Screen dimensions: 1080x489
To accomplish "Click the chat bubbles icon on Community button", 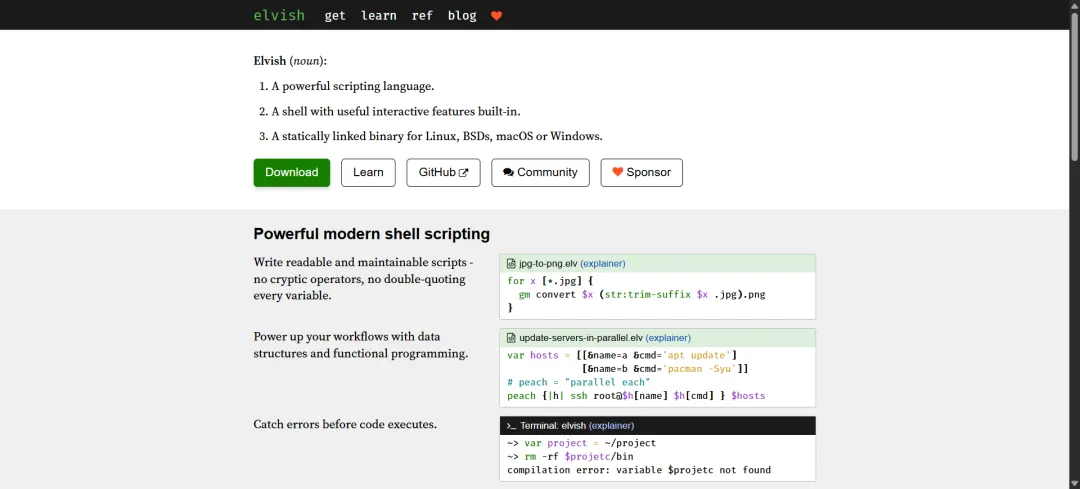I will (x=508, y=173).
